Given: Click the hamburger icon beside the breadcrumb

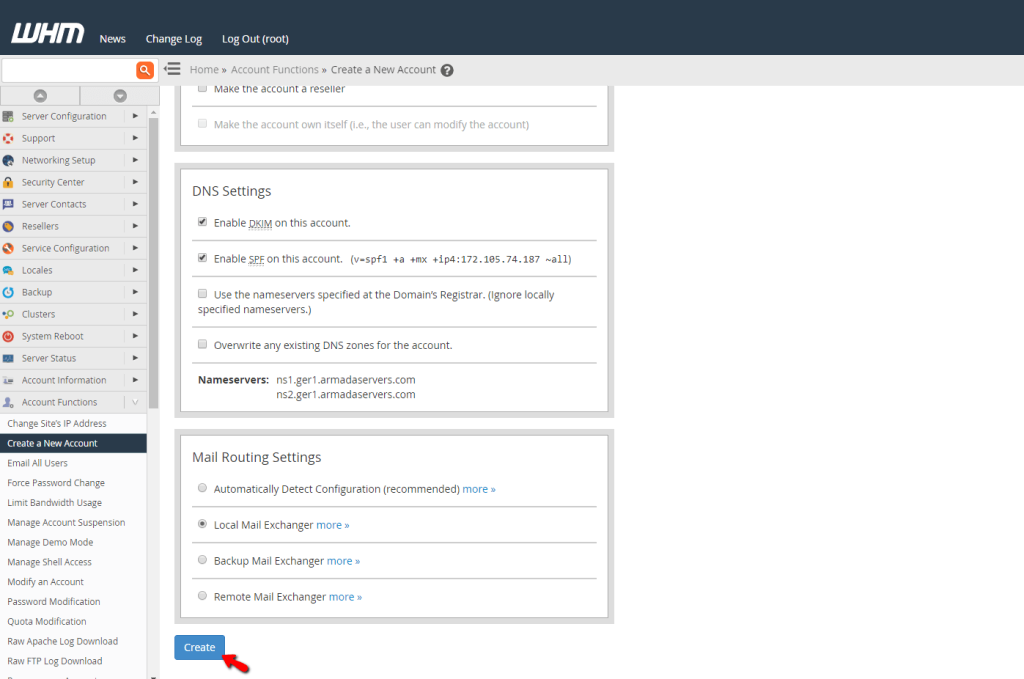Looking at the screenshot, I should (173, 70).
